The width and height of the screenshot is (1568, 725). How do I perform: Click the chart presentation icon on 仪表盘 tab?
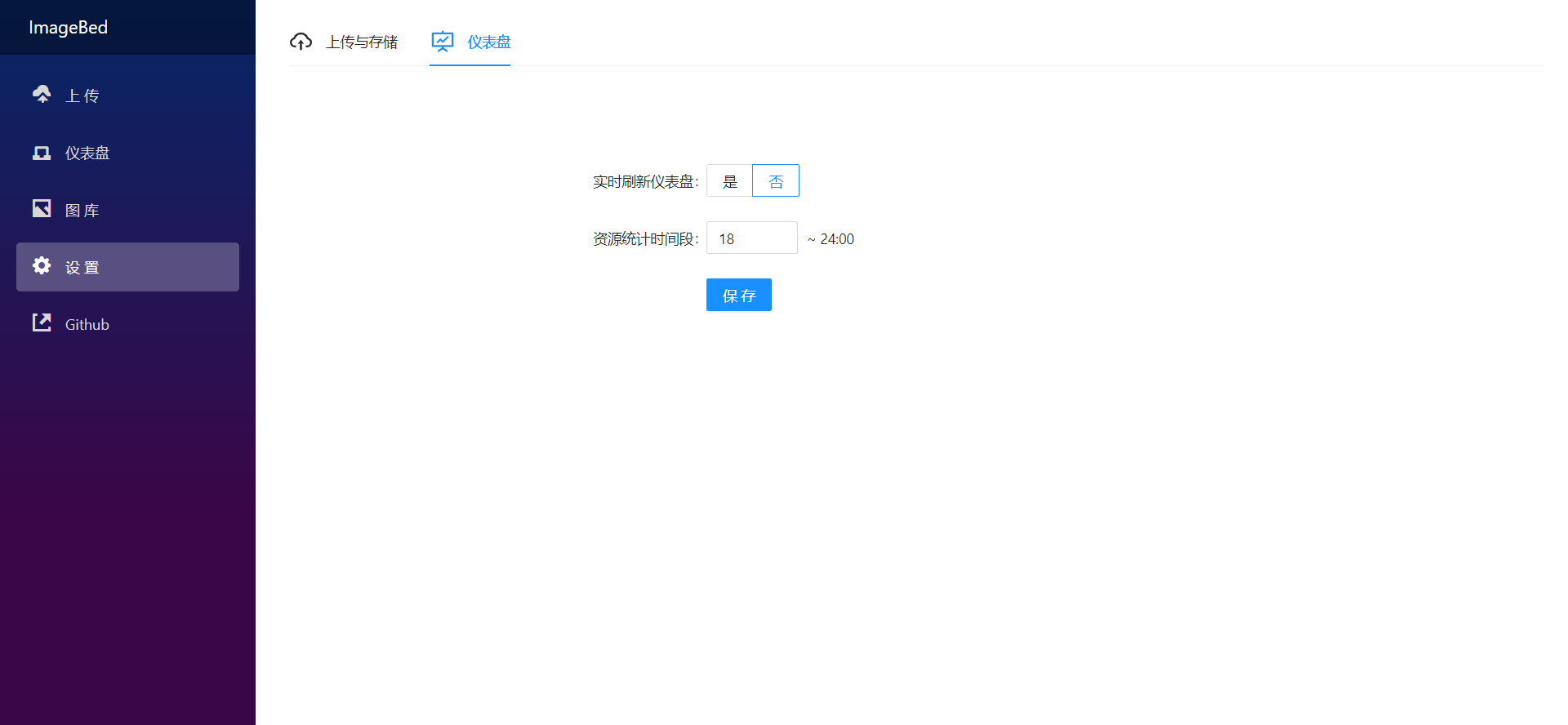pos(443,42)
